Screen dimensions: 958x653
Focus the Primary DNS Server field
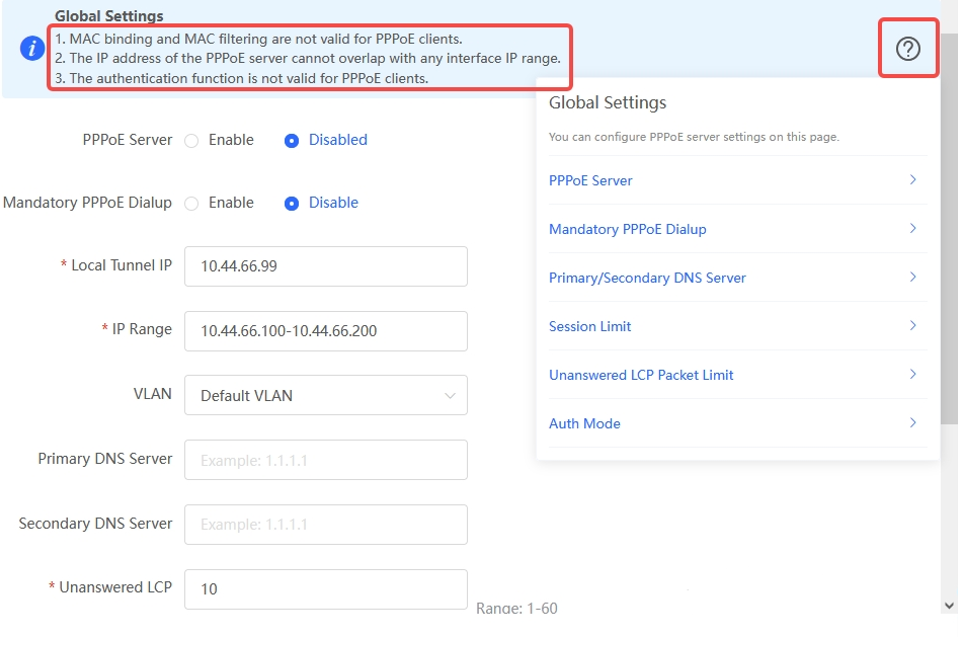pyautogui.click(x=325, y=460)
